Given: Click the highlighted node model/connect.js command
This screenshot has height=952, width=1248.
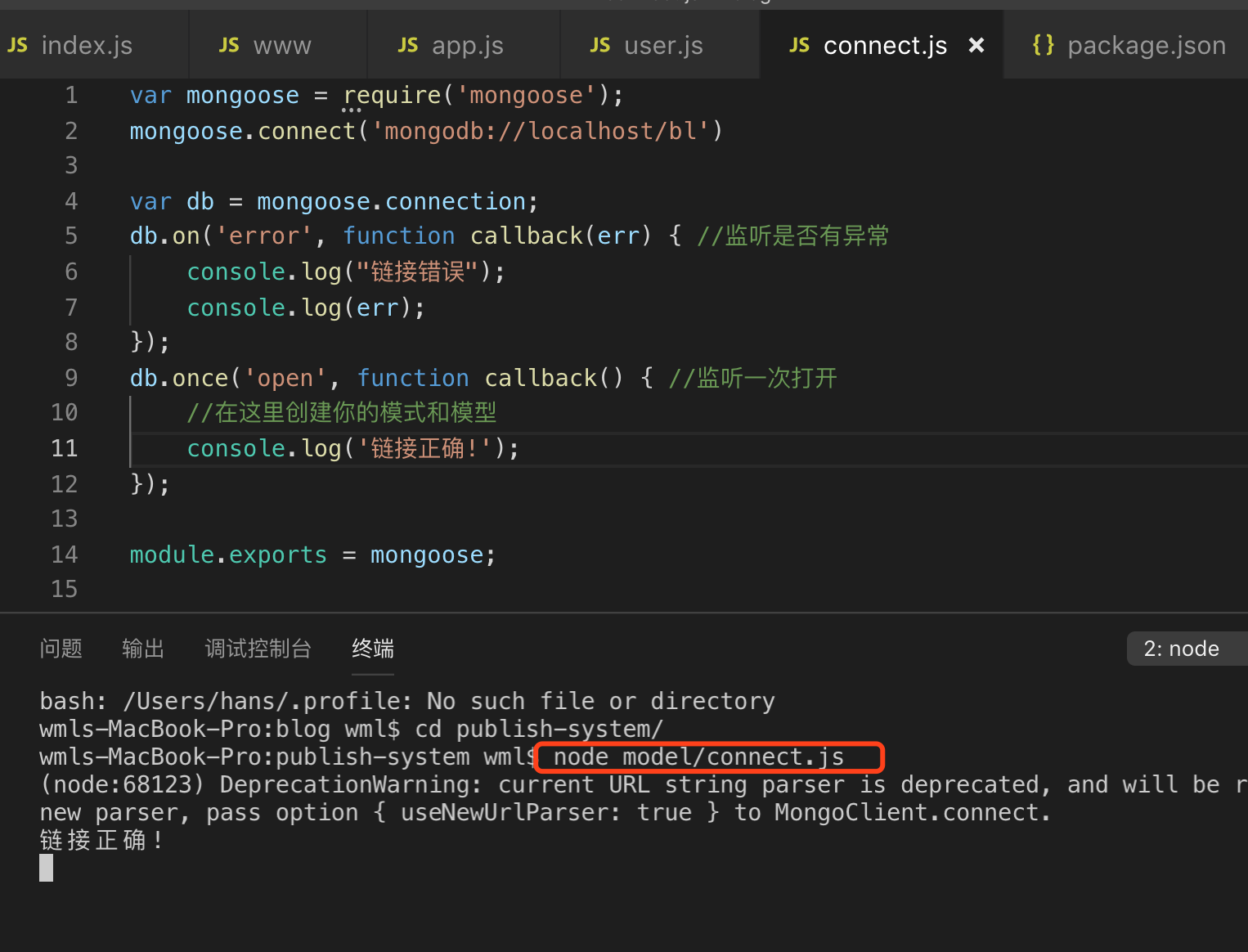Looking at the screenshot, I should click(698, 757).
